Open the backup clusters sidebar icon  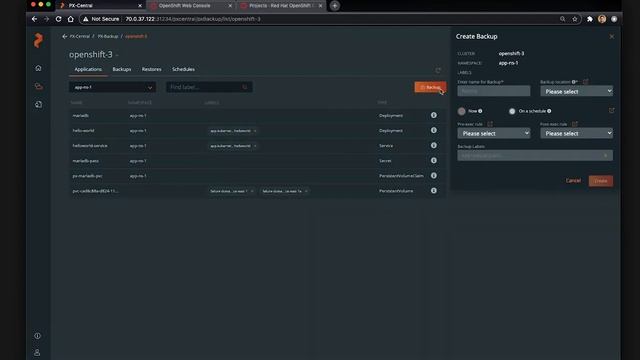tap(38, 87)
